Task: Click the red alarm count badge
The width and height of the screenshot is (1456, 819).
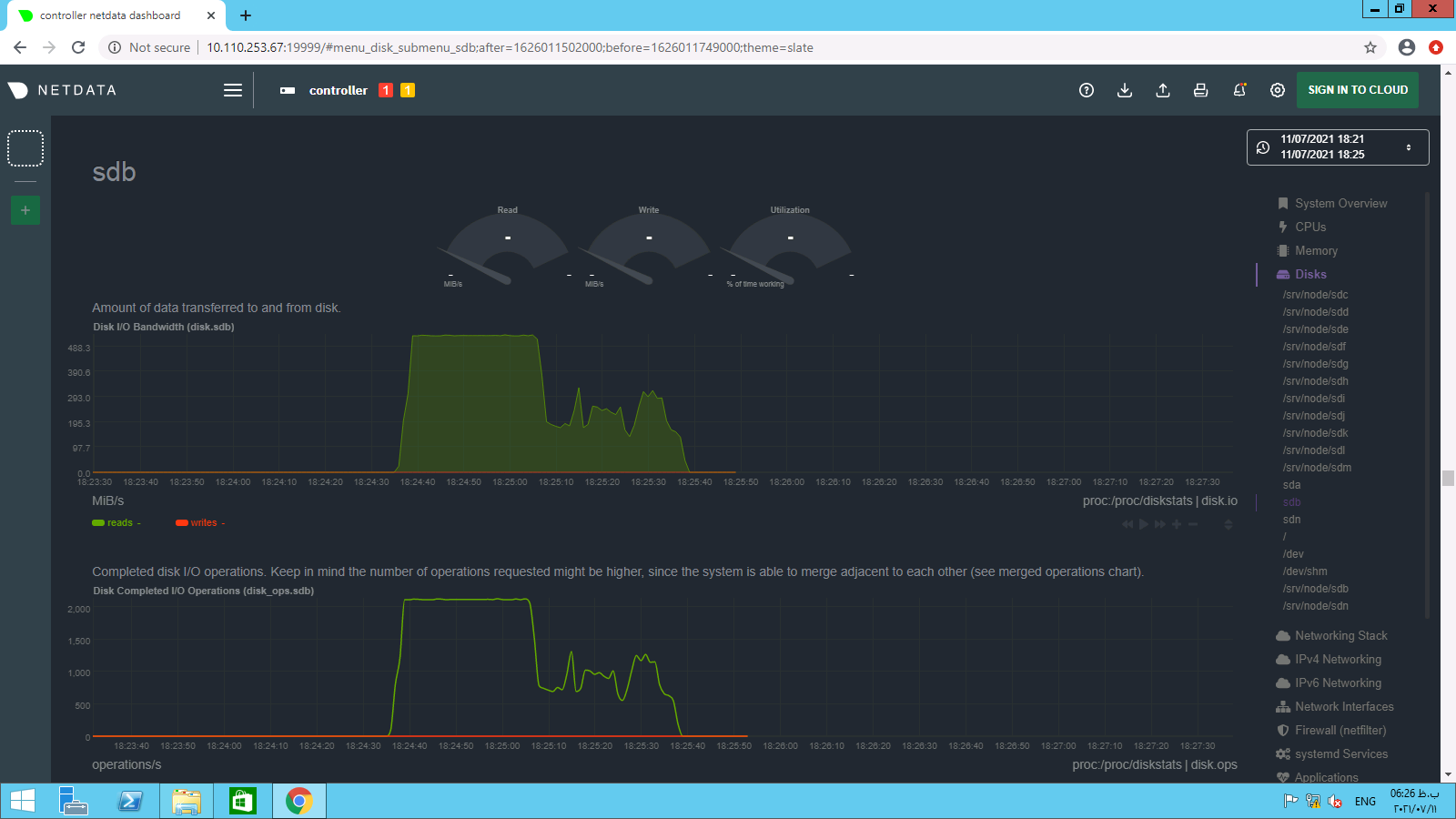Action: (386, 90)
